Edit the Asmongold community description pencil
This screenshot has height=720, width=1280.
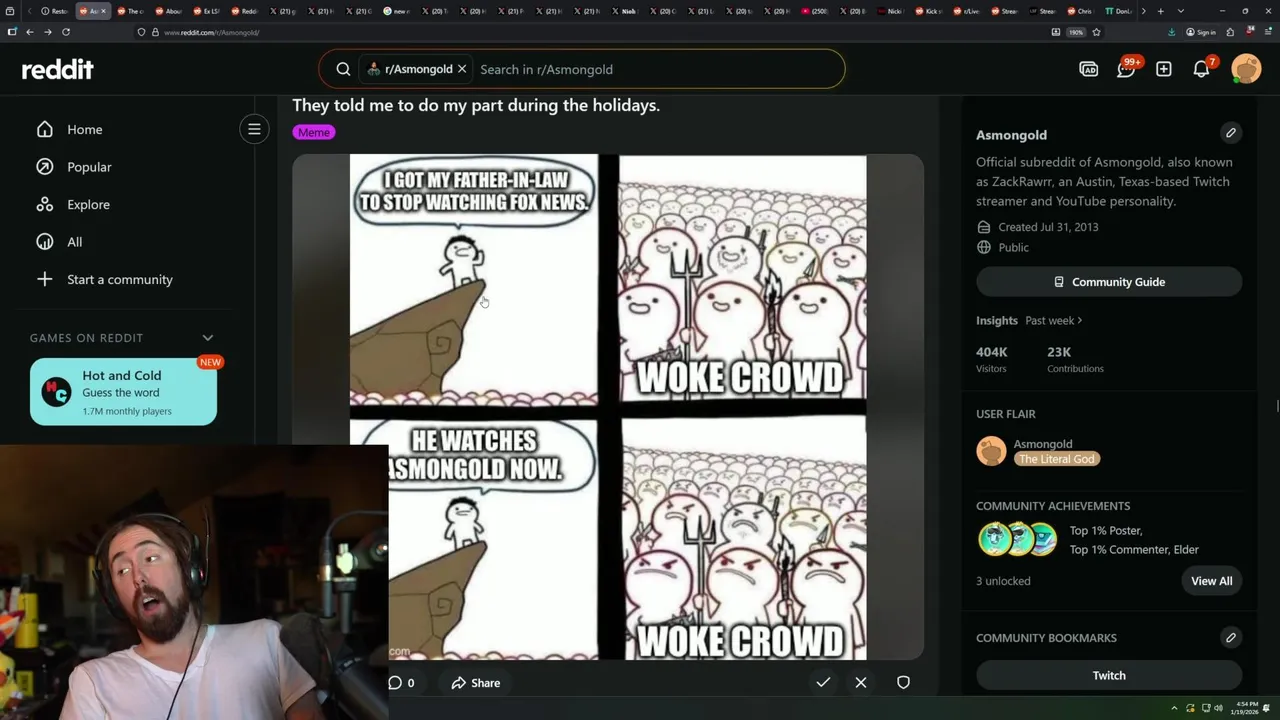(1231, 133)
